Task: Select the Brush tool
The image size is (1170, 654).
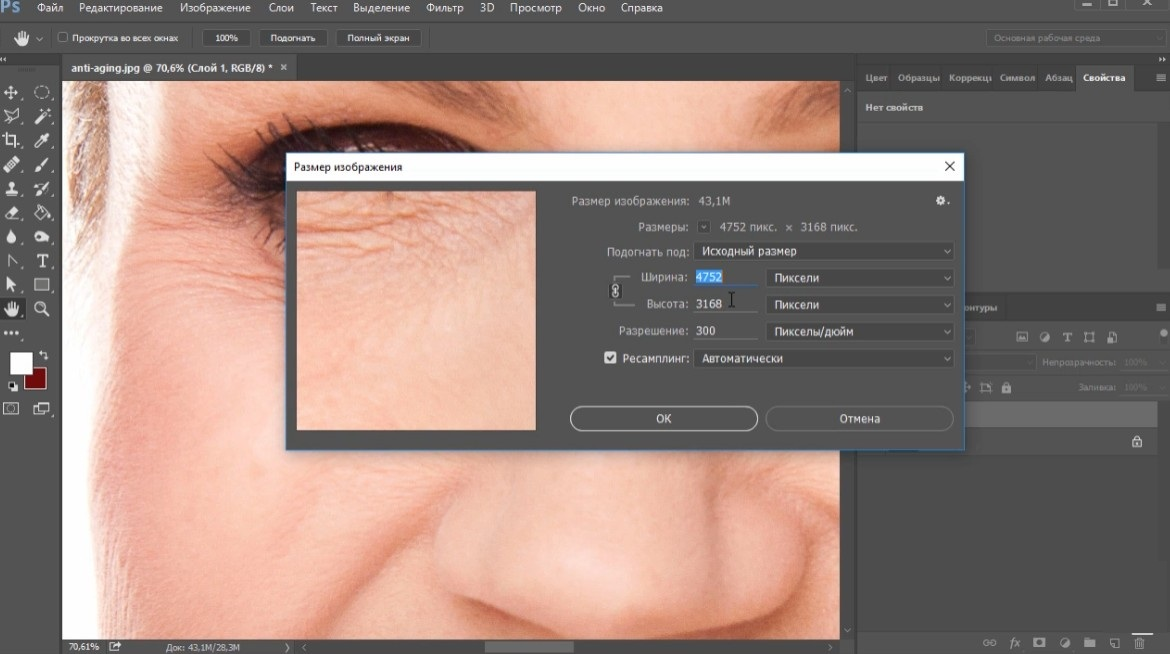Action: (x=42, y=164)
